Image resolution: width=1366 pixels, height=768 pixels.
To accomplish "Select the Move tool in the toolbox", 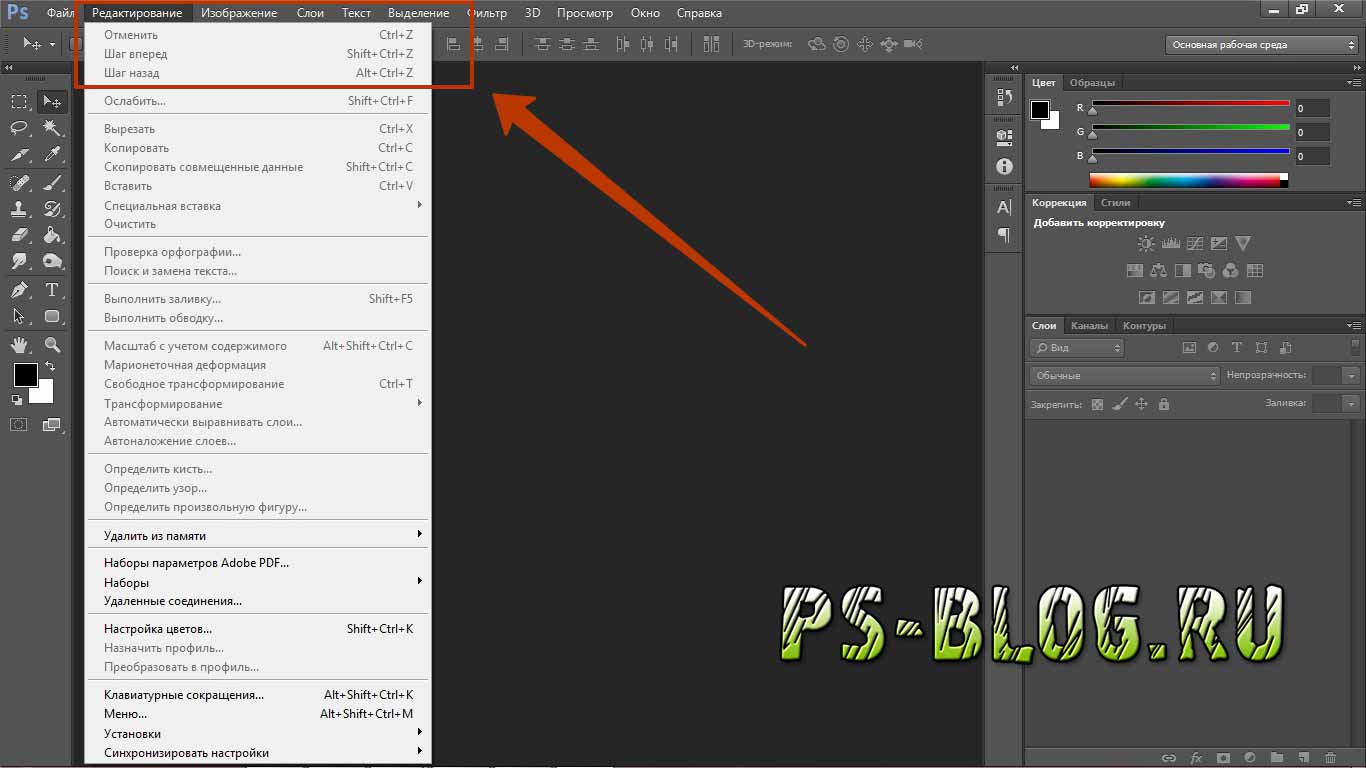I will point(52,101).
